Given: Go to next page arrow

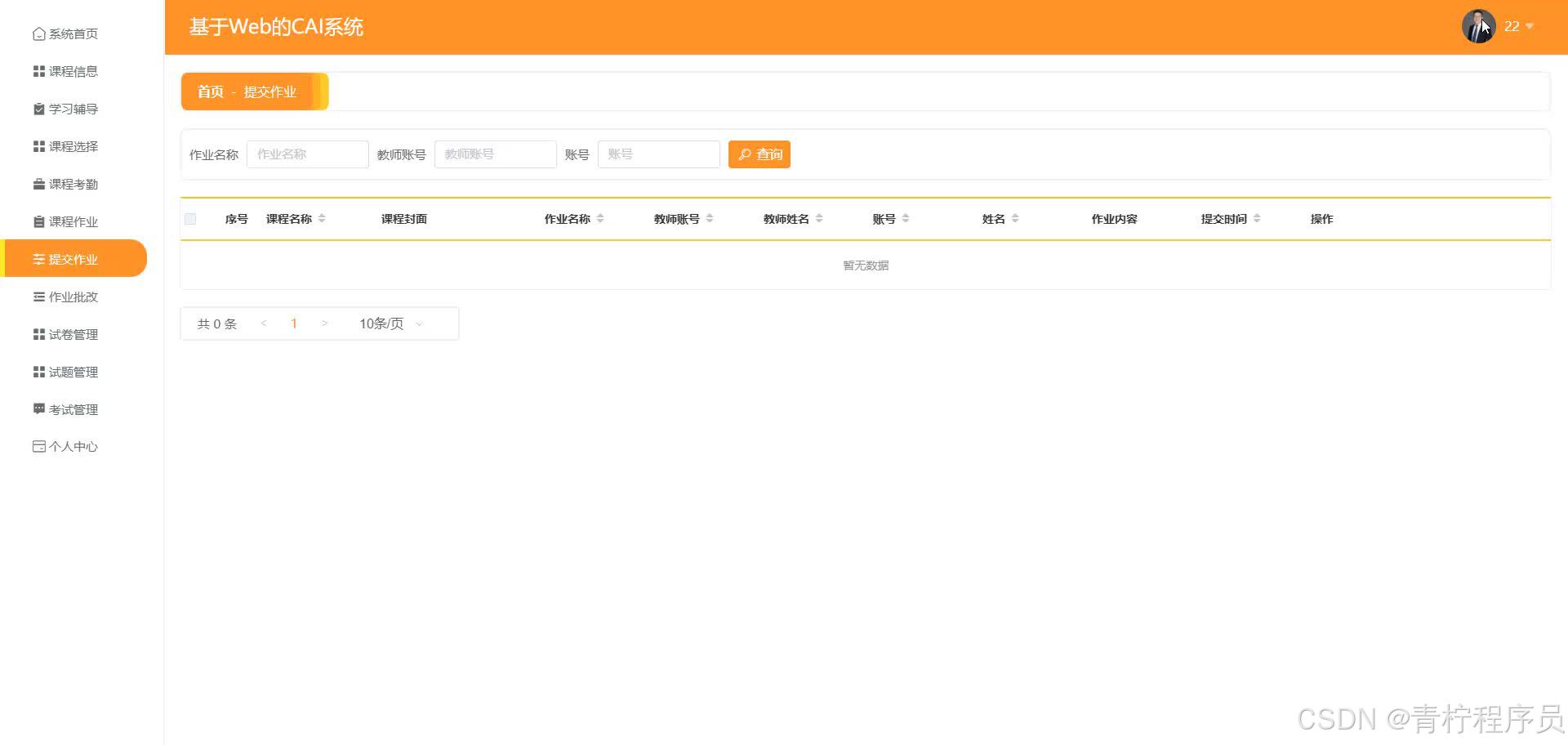Looking at the screenshot, I should pos(324,323).
